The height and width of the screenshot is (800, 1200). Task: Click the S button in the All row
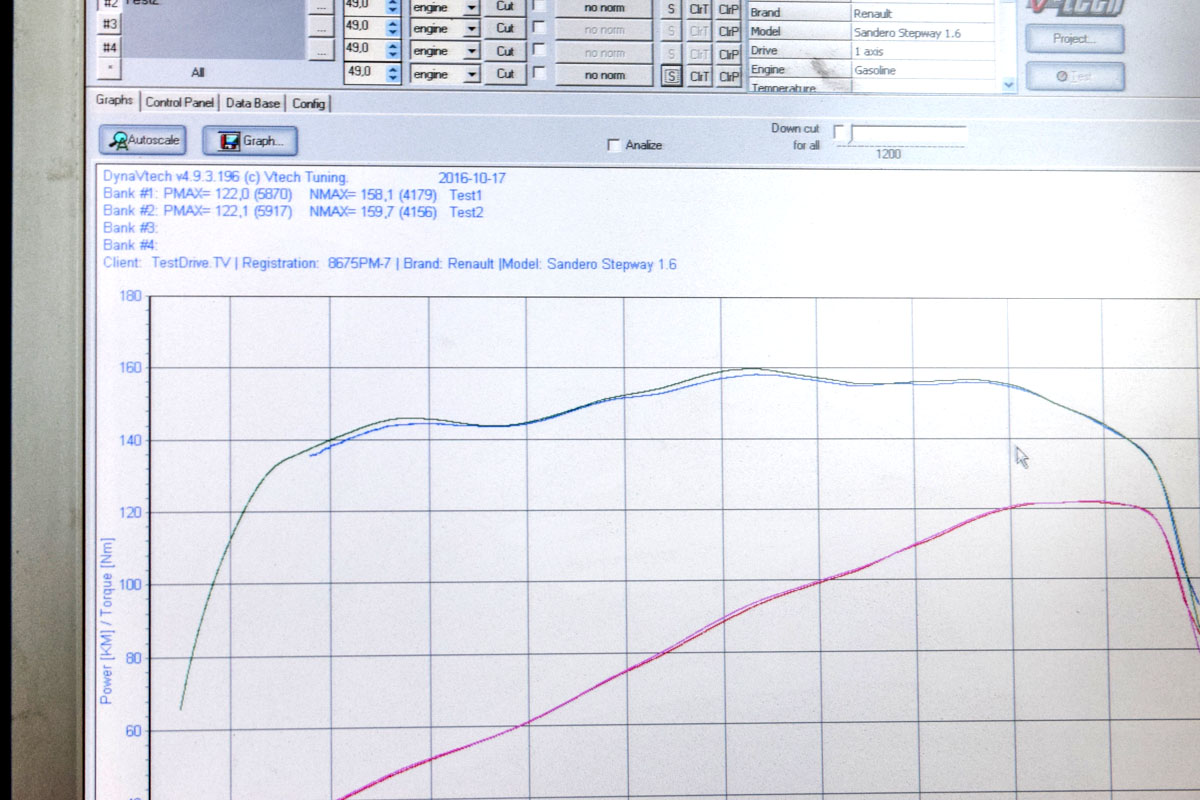pyautogui.click(x=671, y=76)
